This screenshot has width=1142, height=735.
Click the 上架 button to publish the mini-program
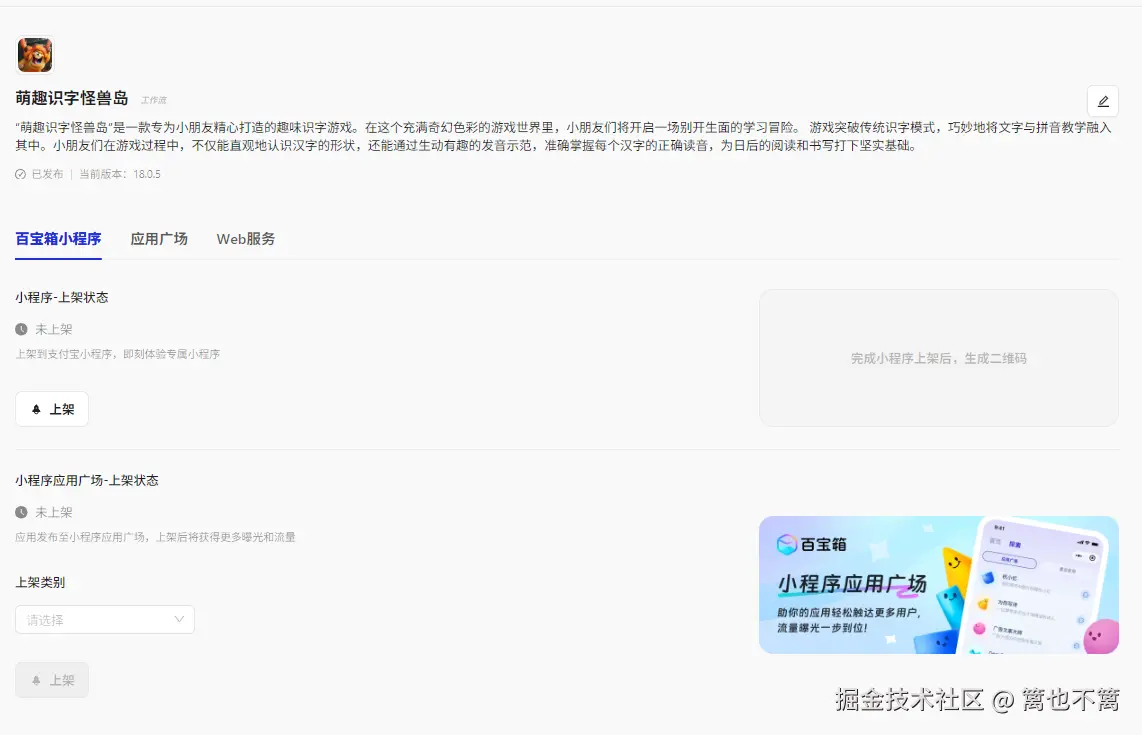point(51,408)
